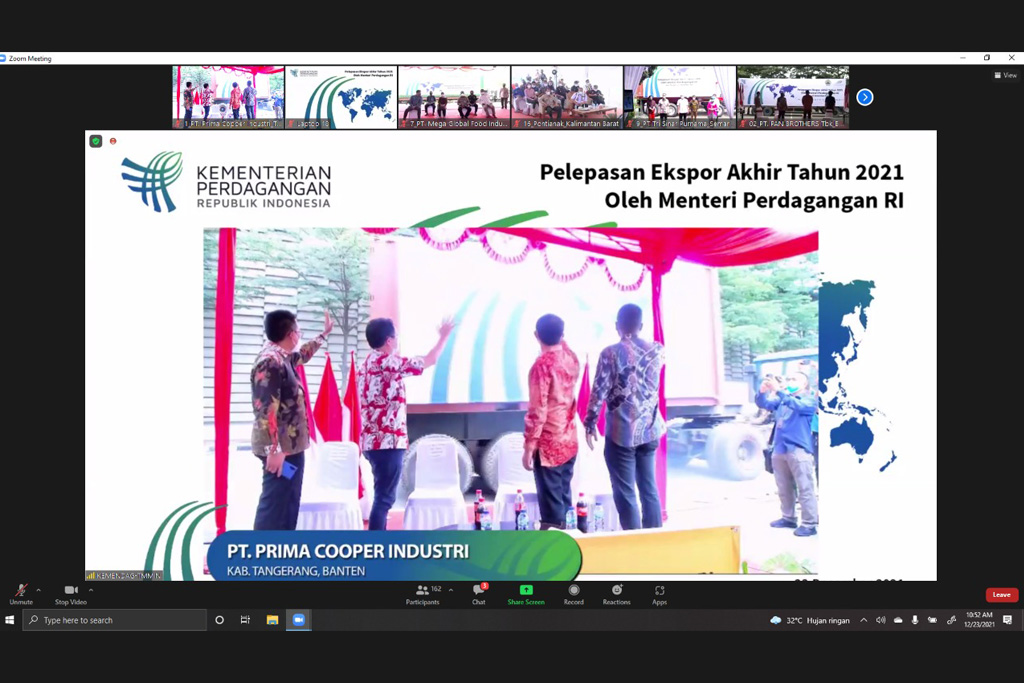Toggle Stop Video camera button
1024x683 pixels.
(x=70, y=592)
